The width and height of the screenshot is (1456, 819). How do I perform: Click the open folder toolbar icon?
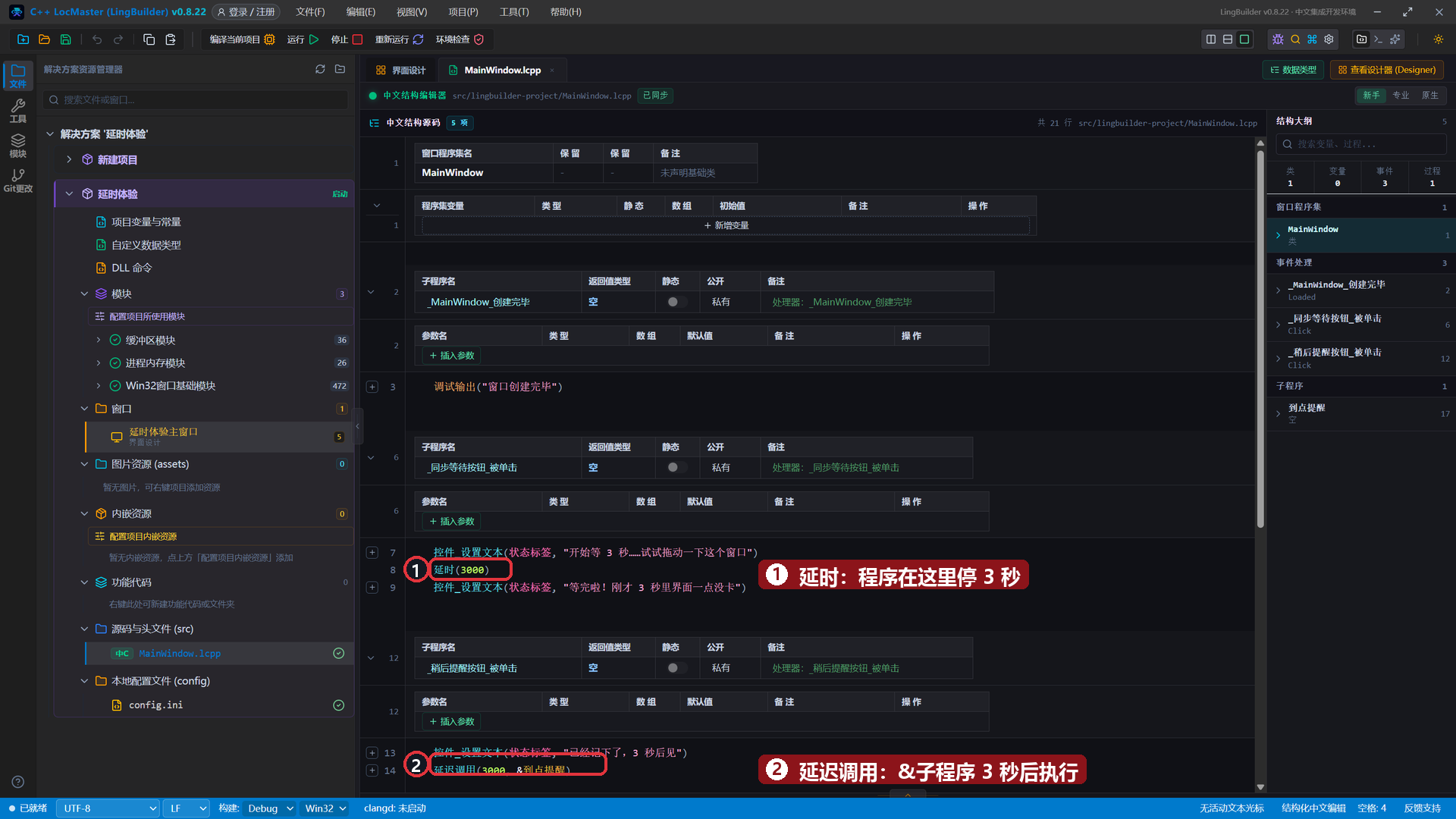(x=44, y=39)
